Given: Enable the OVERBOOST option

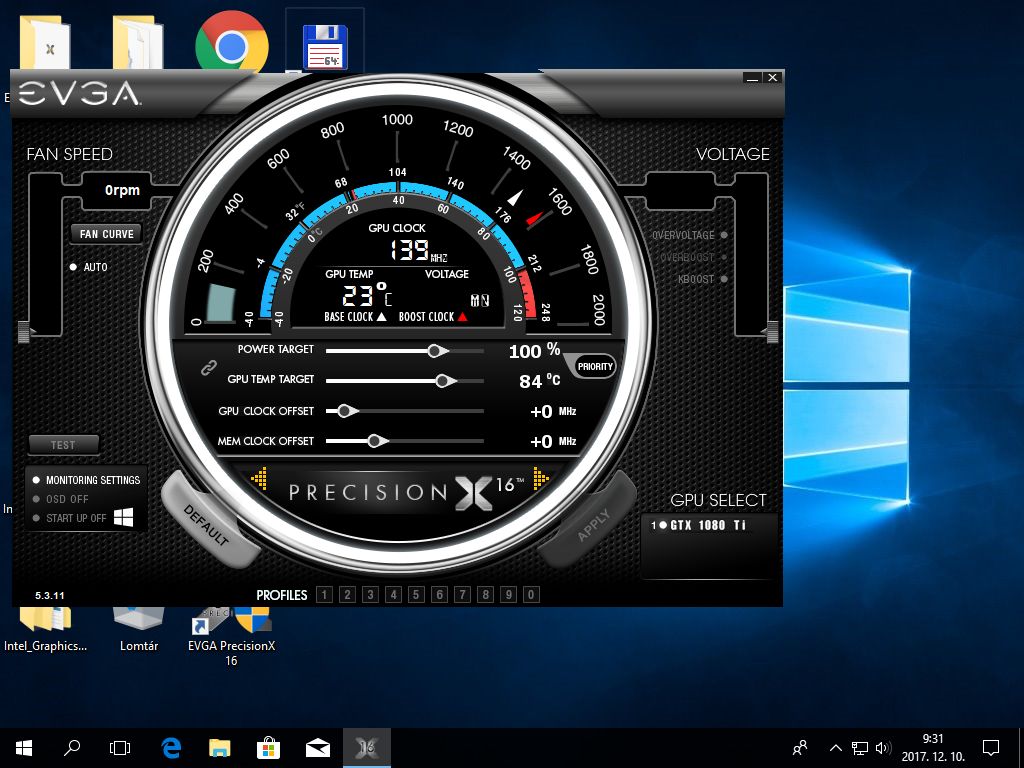Looking at the screenshot, I should pyautogui.click(x=694, y=257).
